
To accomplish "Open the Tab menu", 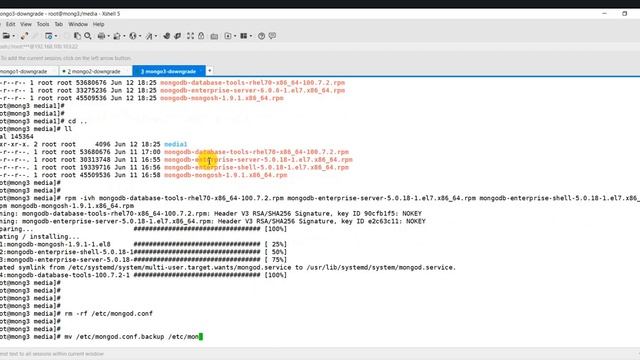I will [x=59, y=24].
